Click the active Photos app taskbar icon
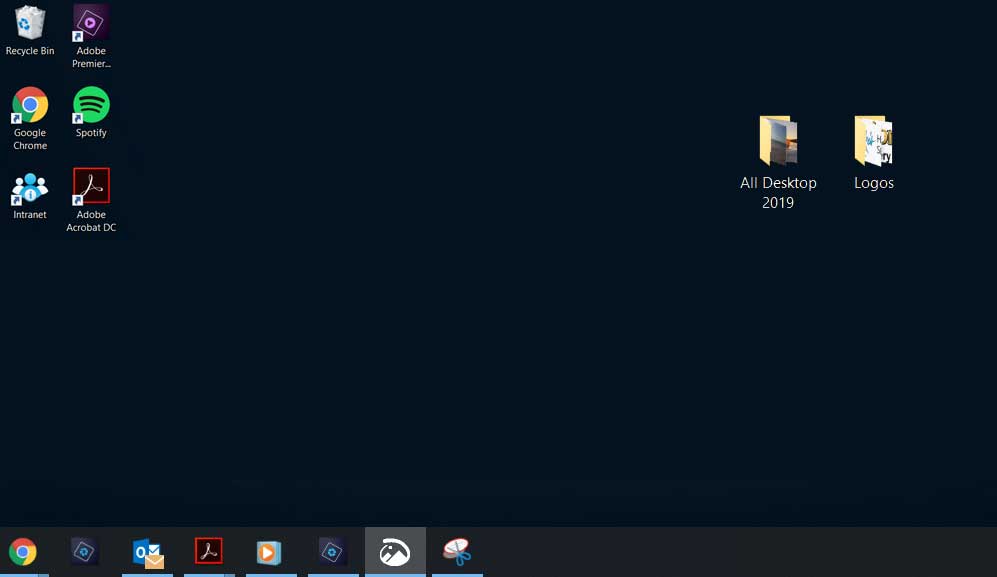 (x=395, y=552)
